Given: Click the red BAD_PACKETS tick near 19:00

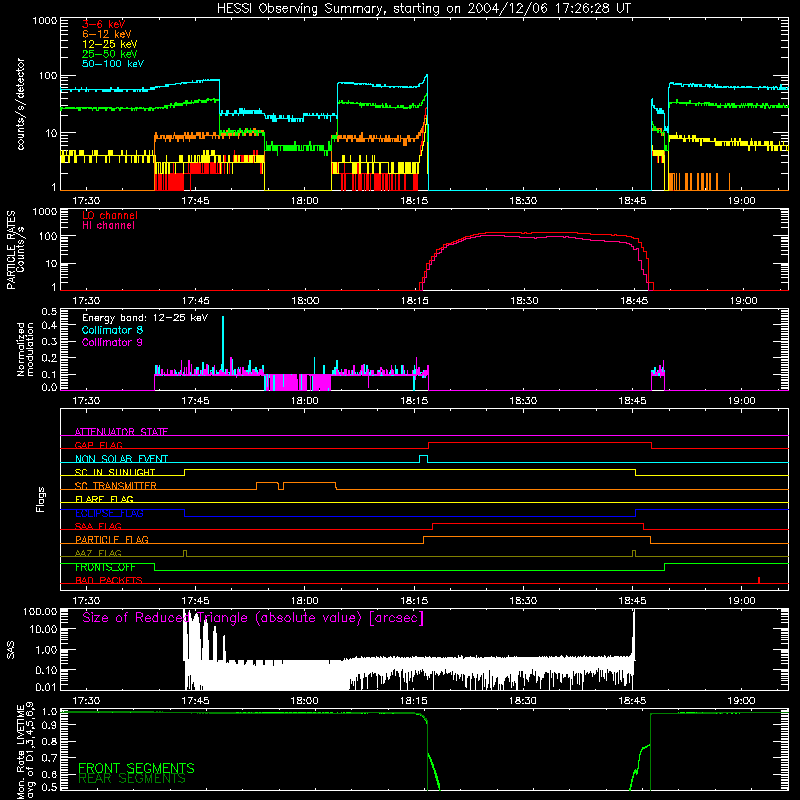Looking at the screenshot, I should [x=759, y=580].
